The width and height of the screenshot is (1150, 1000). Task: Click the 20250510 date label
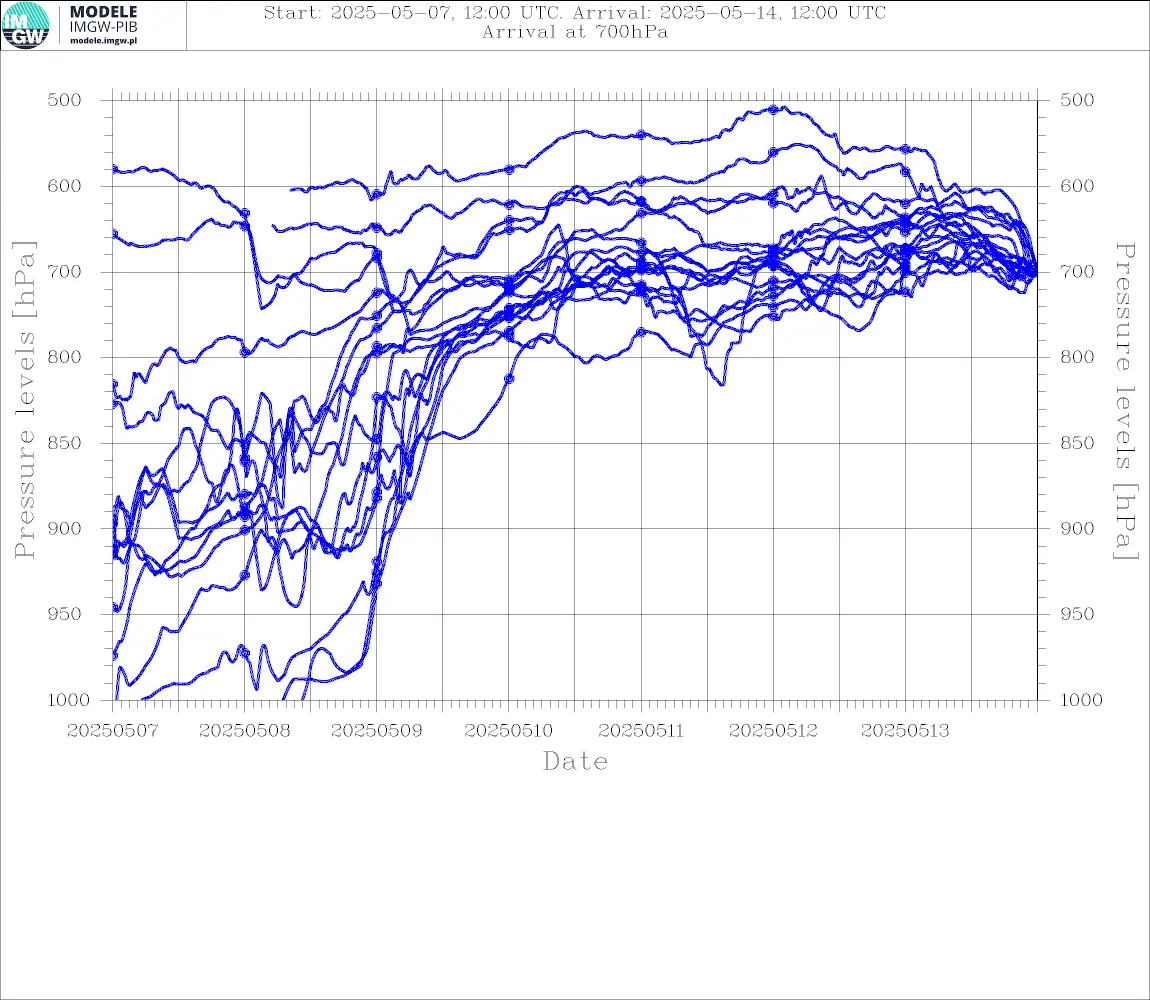pos(508,731)
